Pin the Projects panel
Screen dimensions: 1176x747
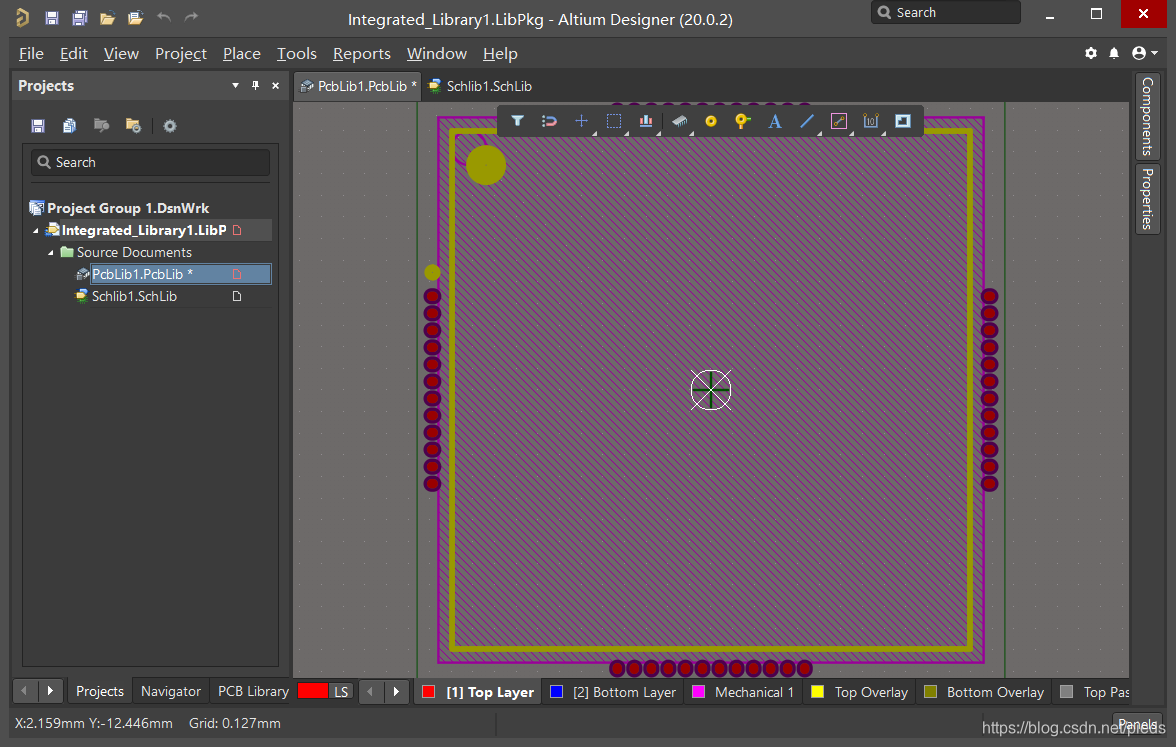click(x=255, y=86)
